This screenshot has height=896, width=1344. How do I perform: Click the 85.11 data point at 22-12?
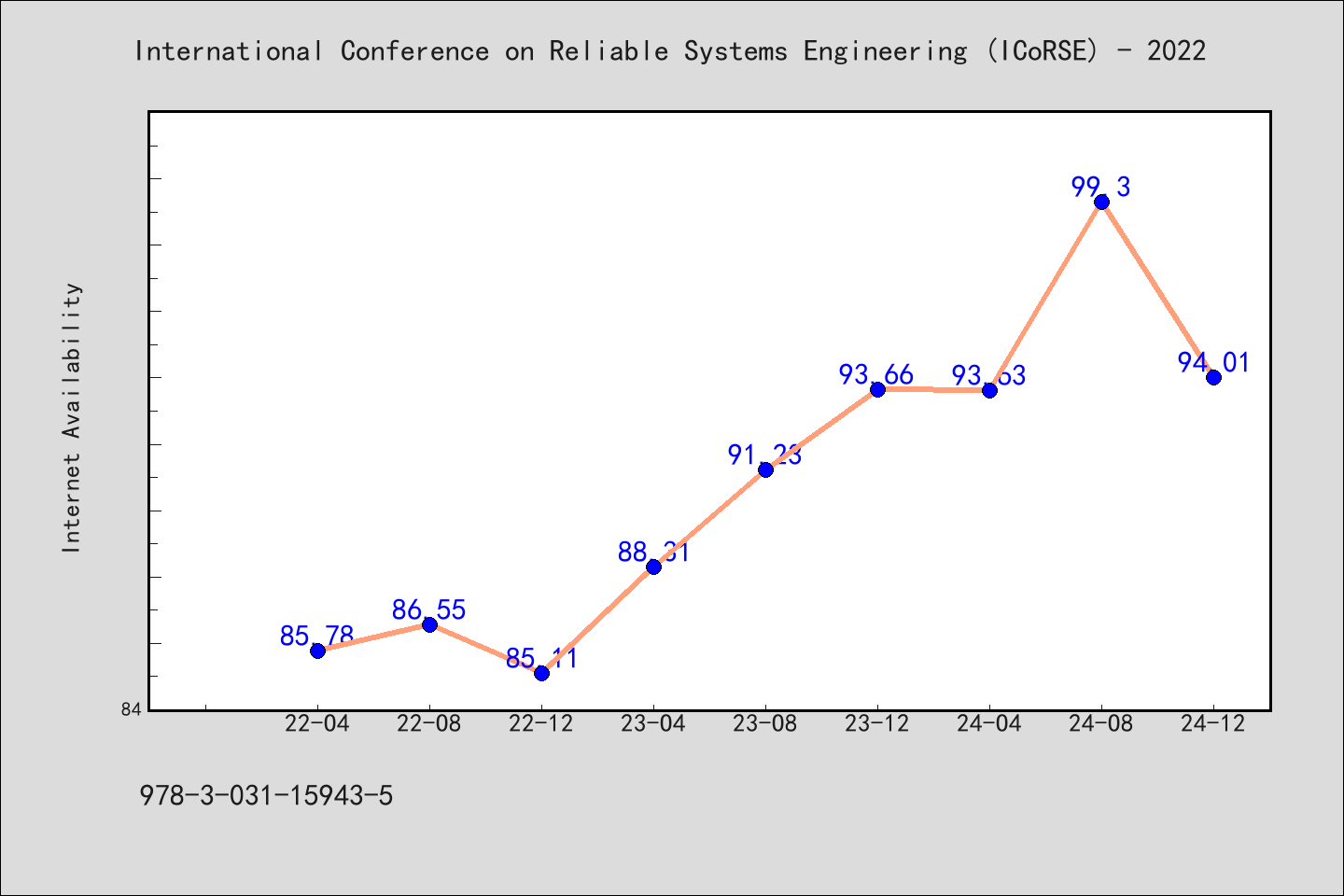click(541, 673)
